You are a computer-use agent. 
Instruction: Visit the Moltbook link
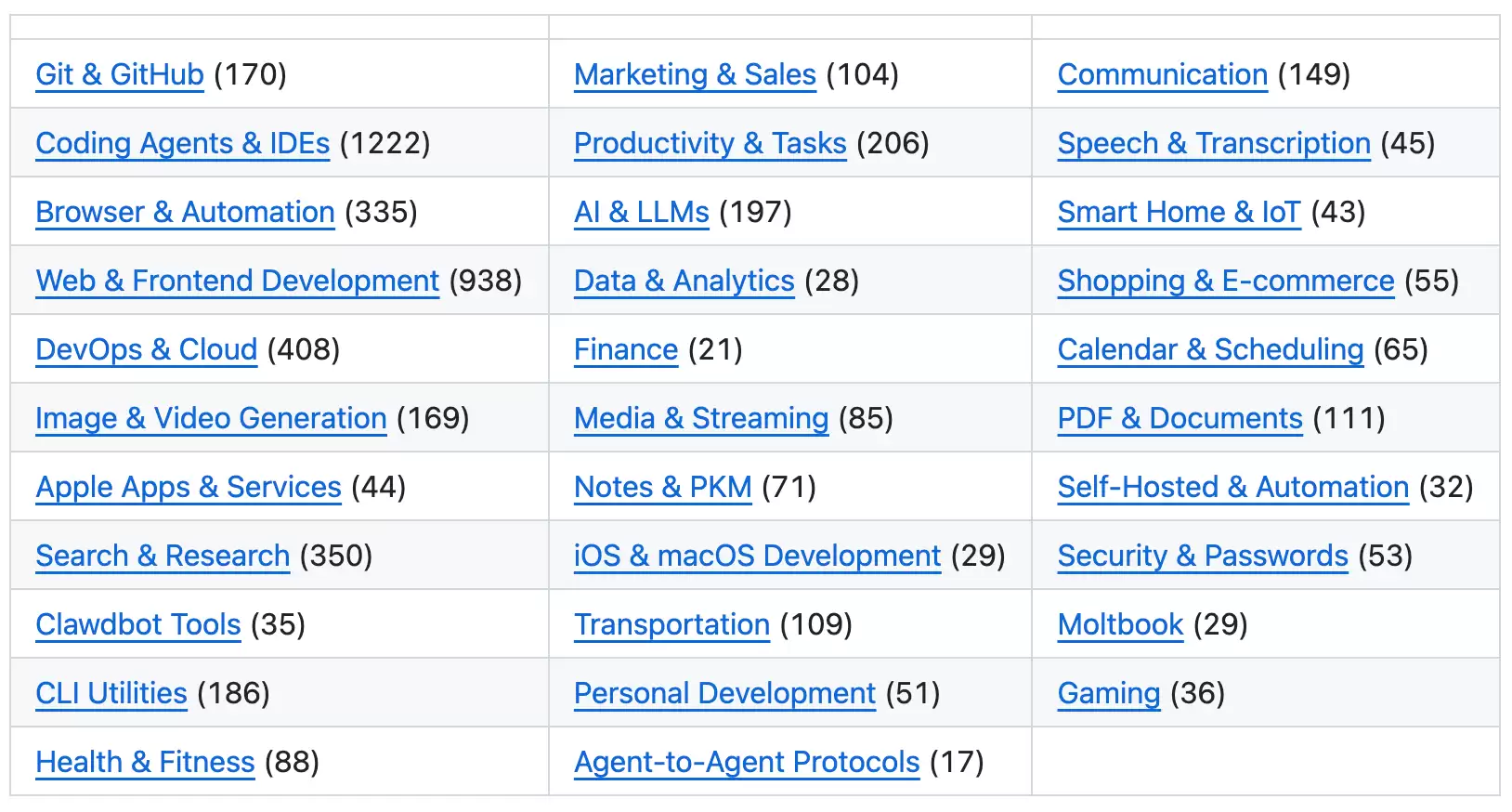click(1120, 624)
